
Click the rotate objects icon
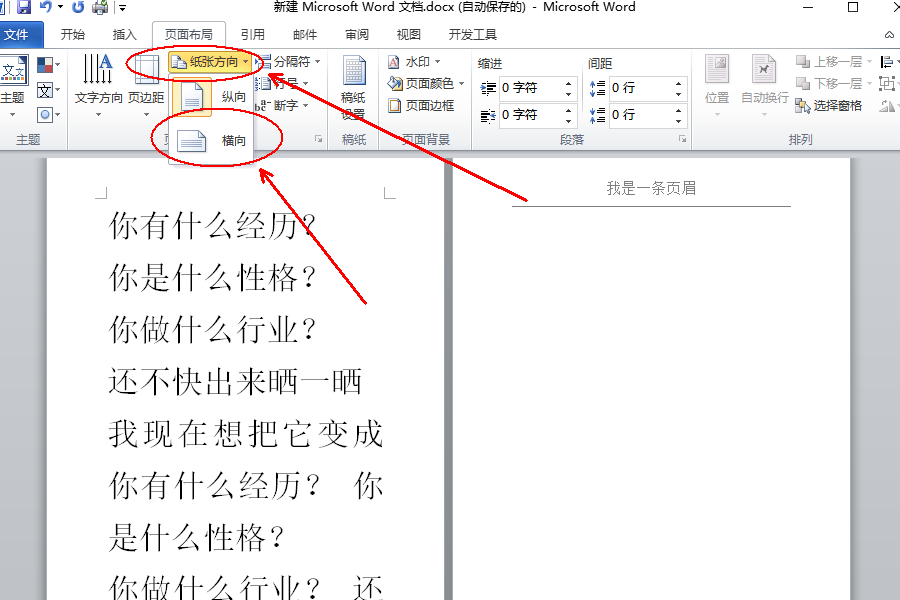click(889, 106)
